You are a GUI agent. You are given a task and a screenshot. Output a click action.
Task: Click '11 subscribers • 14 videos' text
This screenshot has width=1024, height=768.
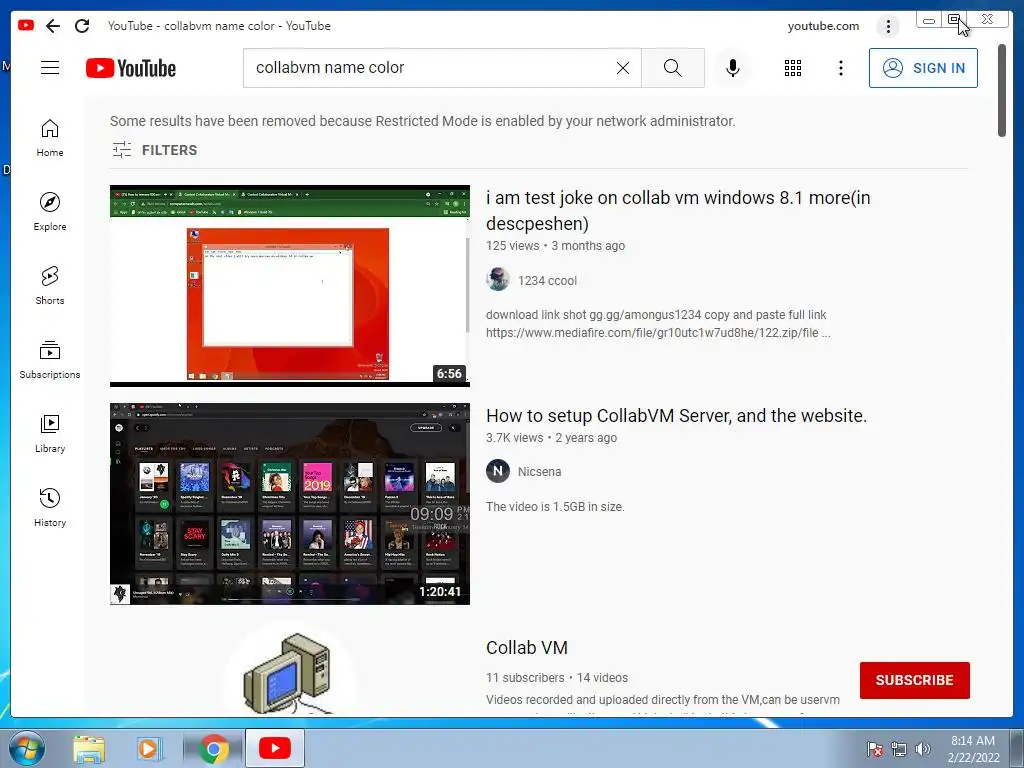tap(556, 677)
